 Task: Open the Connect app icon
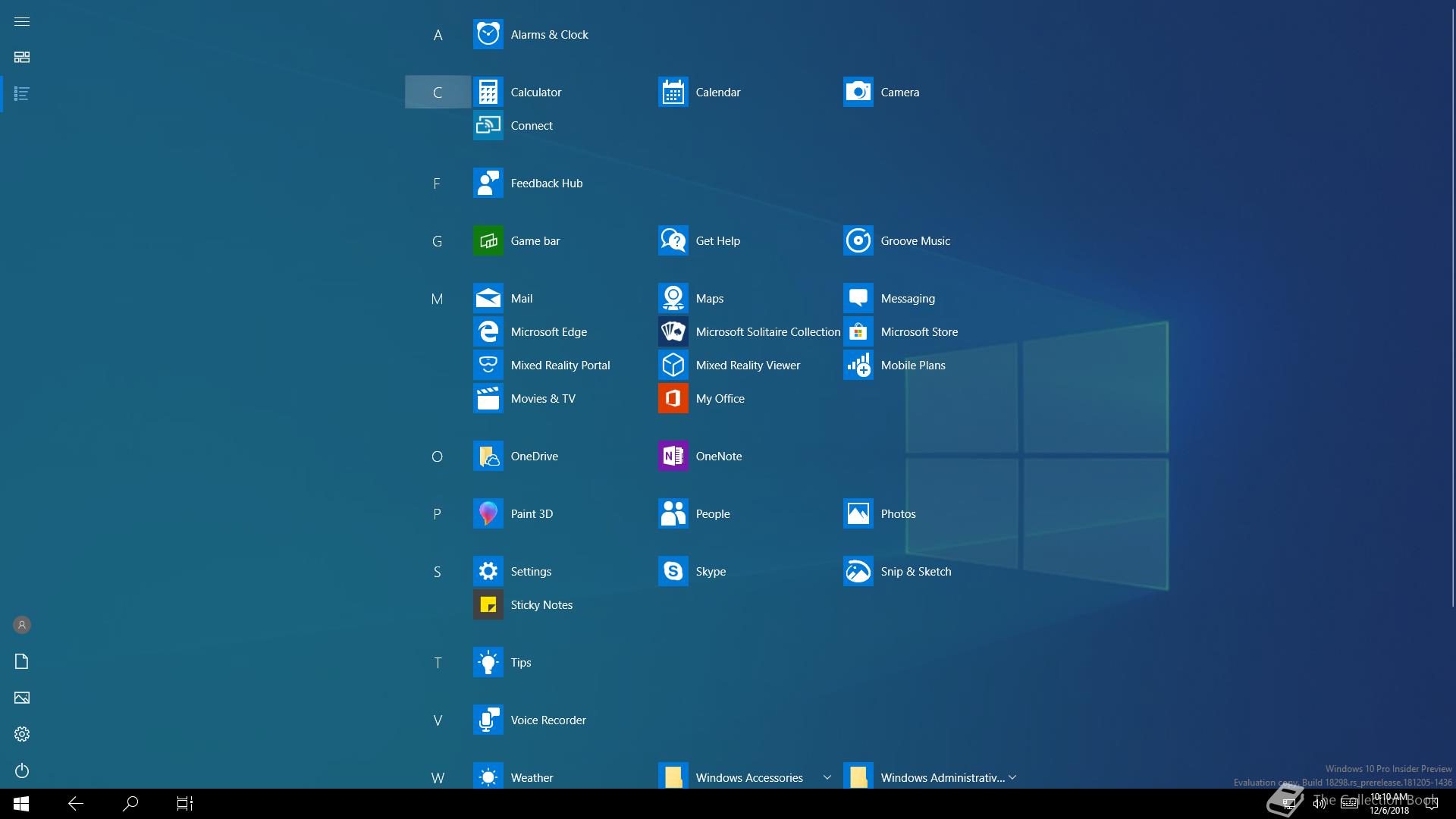(488, 125)
